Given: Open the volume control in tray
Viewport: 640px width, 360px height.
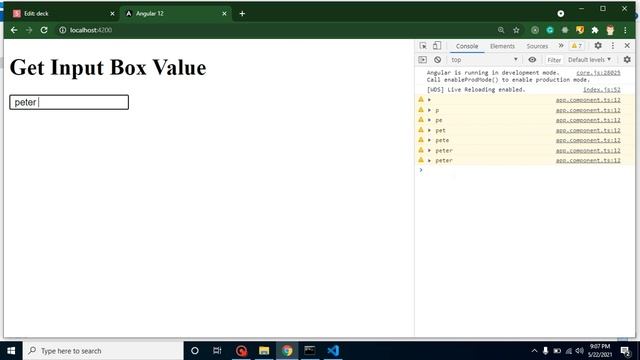Looking at the screenshot, I should pos(580,351).
